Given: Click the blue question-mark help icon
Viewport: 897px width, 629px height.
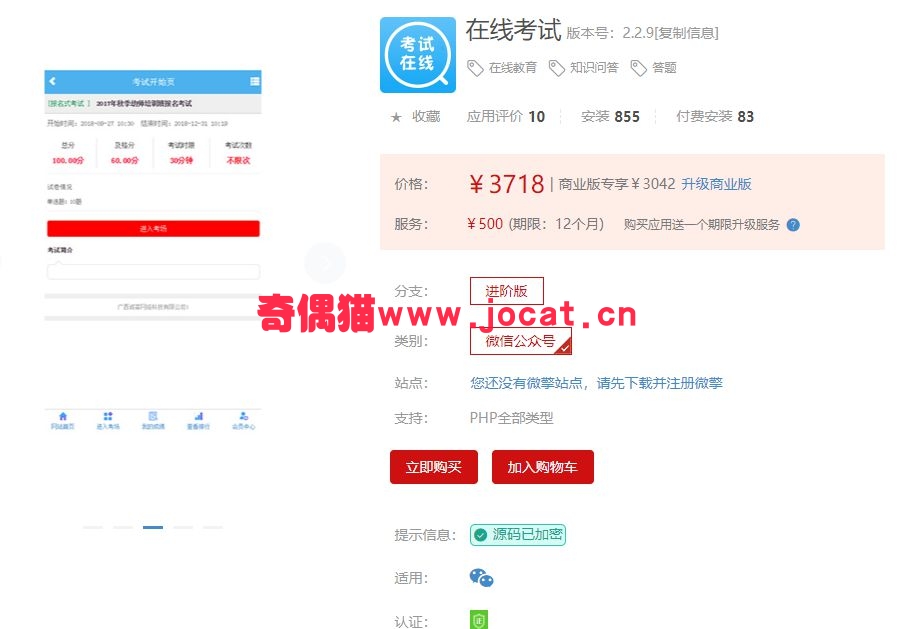Looking at the screenshot, I should pos(793,225).
